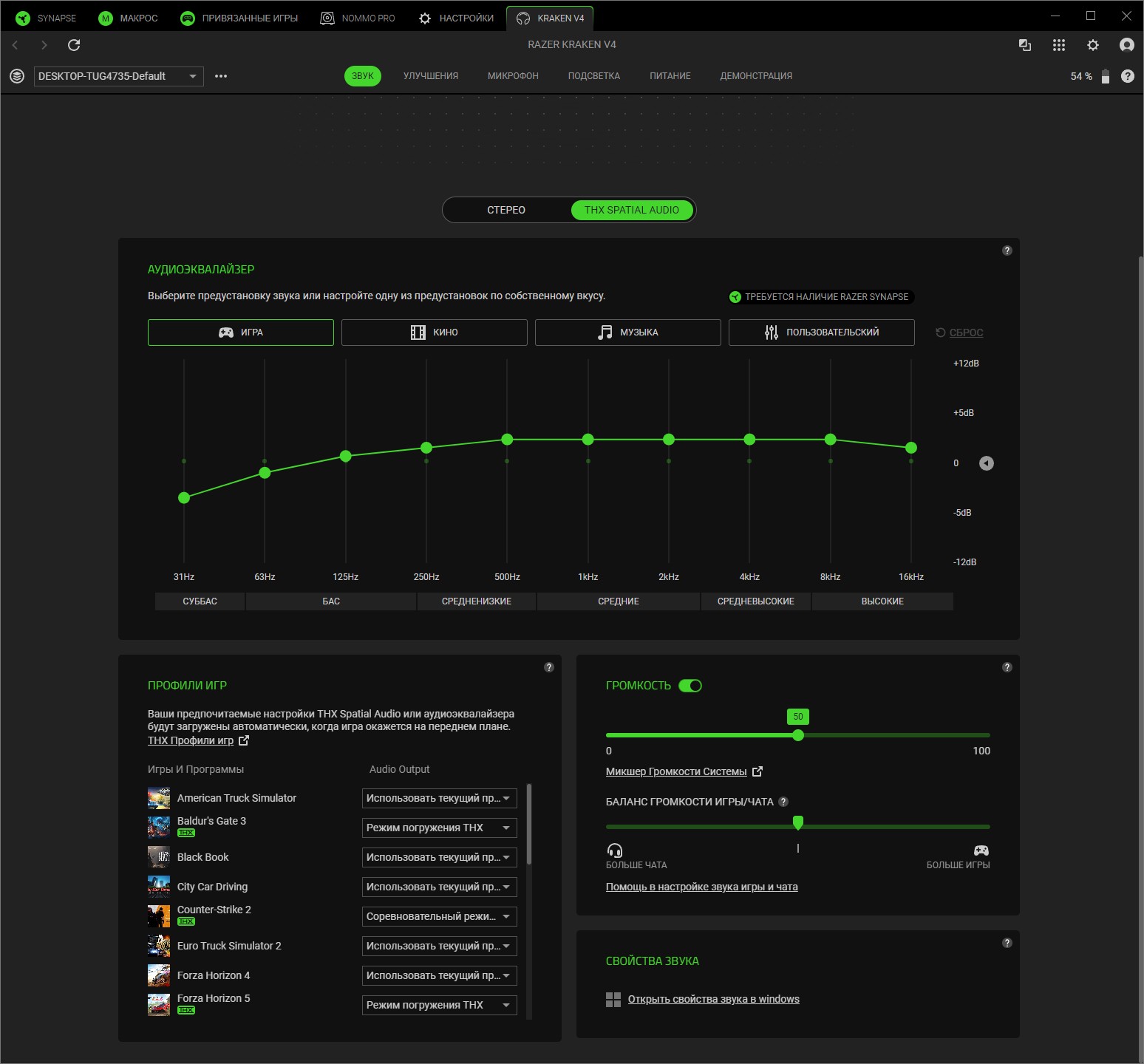Open the THX Профили игр link
This screenshot has width=1144, height=1064.
(x=191, y=740)
